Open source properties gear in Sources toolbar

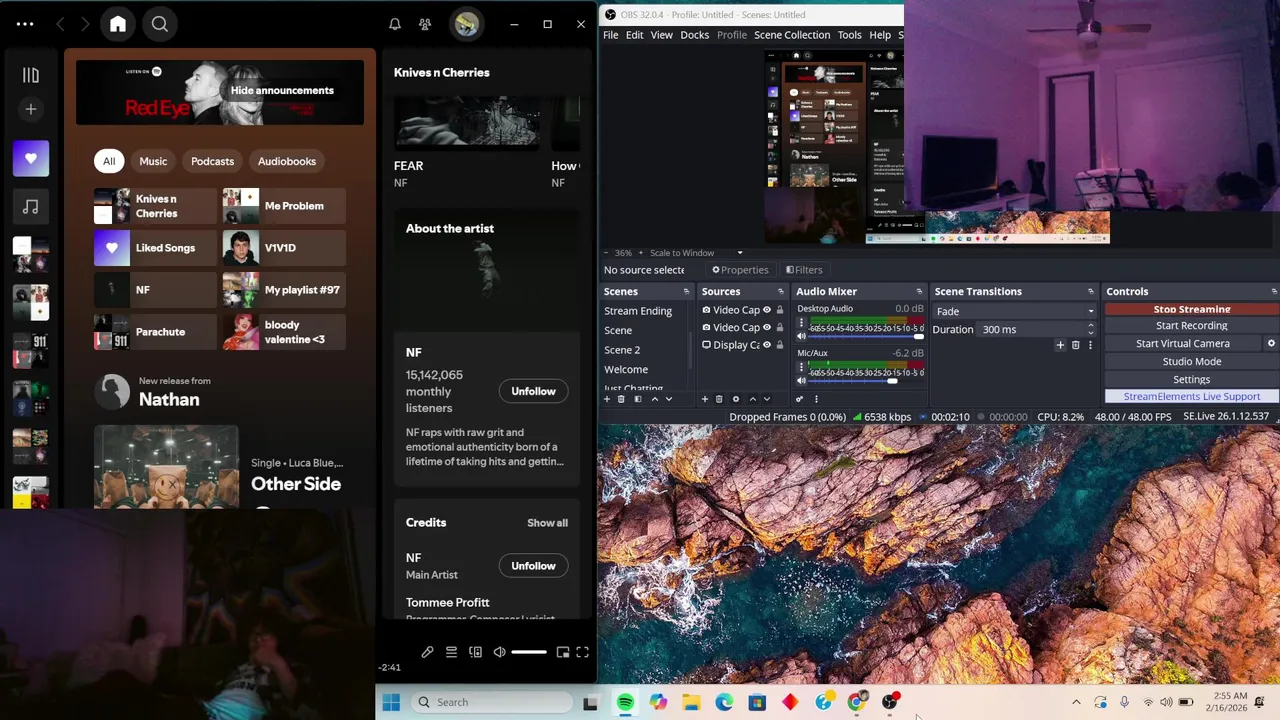[736, 399]
